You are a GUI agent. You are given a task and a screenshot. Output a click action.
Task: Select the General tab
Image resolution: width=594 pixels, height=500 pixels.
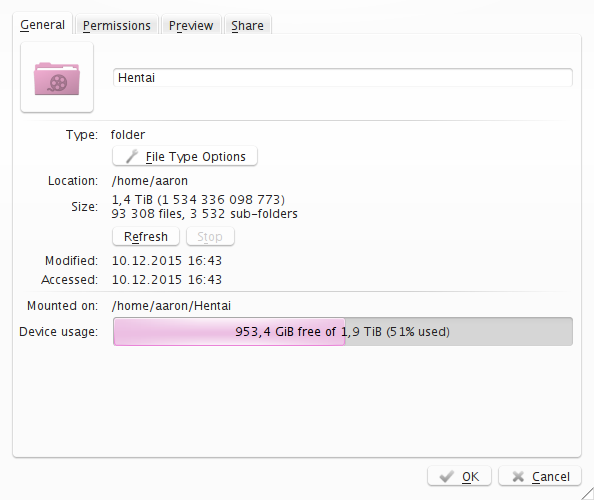(x=42, y=25)
